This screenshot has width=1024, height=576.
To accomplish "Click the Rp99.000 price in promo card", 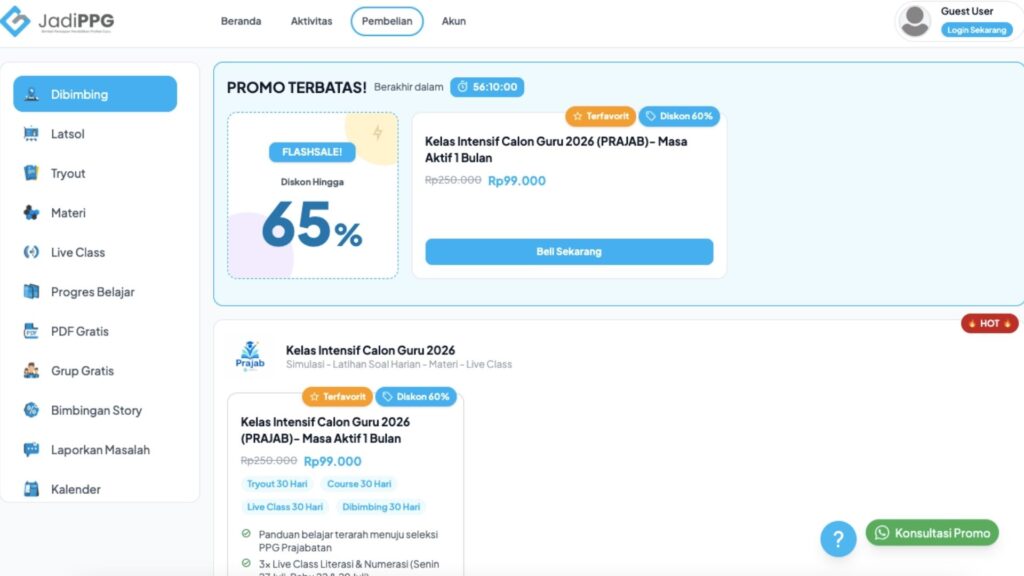I will pos(517,181).
